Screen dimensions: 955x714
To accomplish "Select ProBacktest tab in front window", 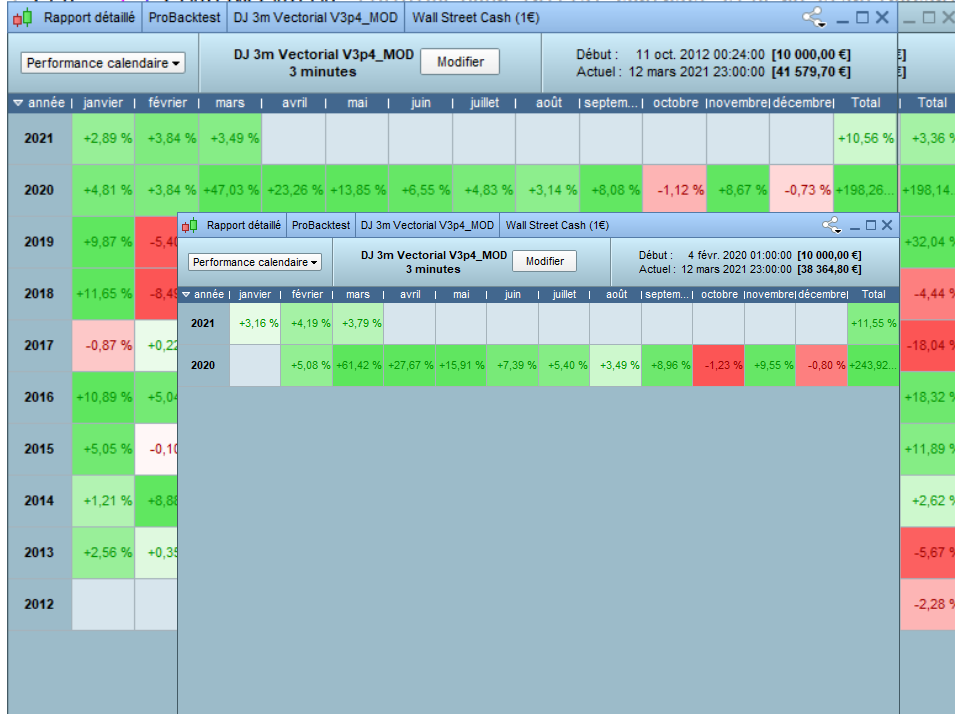I will [x=321, y=225].
